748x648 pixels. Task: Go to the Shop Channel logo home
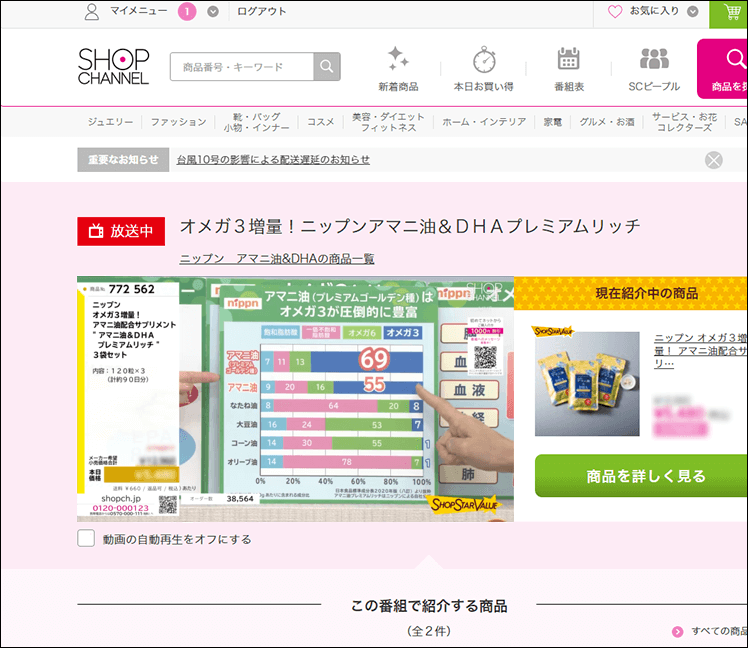coord(114,66)
